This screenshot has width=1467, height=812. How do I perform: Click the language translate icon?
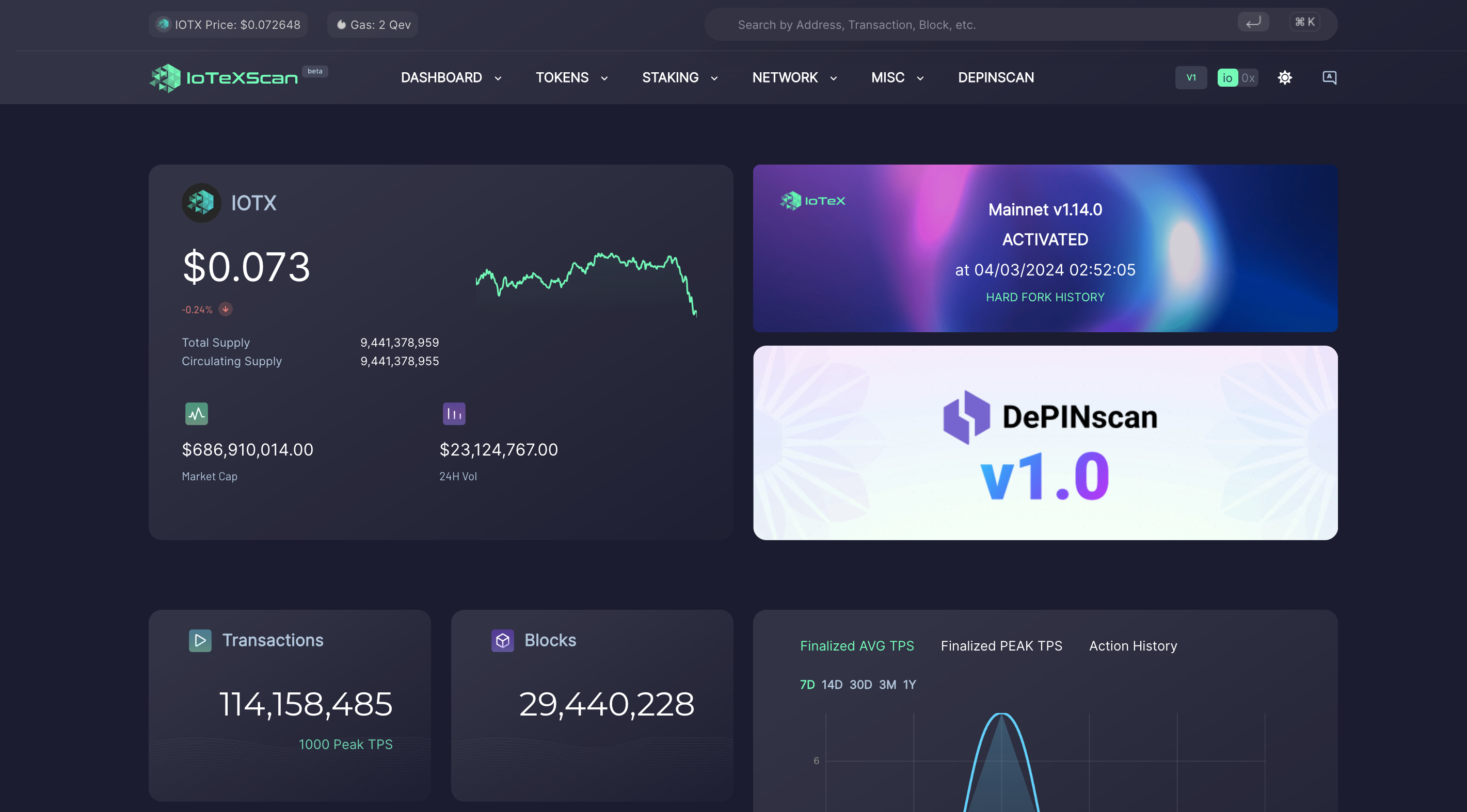[x=1329, y=78]
